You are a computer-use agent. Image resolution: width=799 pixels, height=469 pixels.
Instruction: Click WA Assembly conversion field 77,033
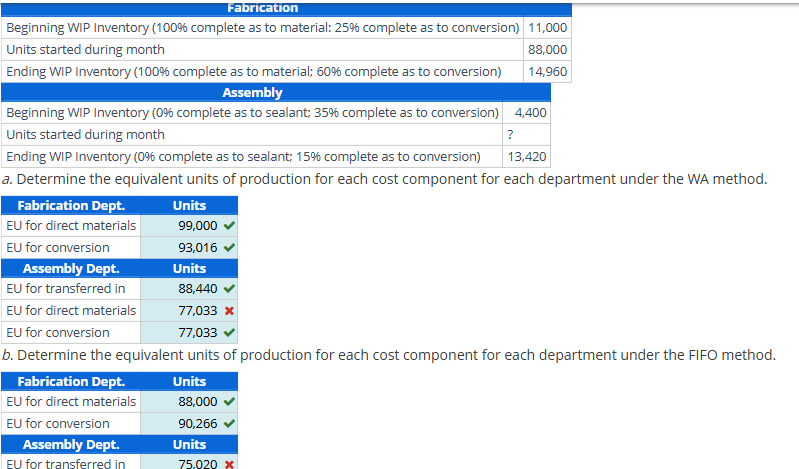[x=189, y=332]
